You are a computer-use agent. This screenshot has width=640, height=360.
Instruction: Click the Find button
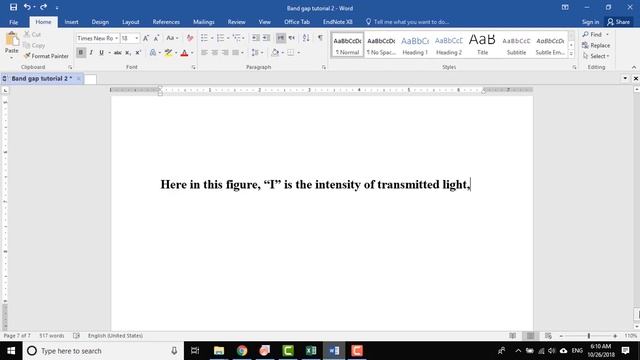pos(592,35)
